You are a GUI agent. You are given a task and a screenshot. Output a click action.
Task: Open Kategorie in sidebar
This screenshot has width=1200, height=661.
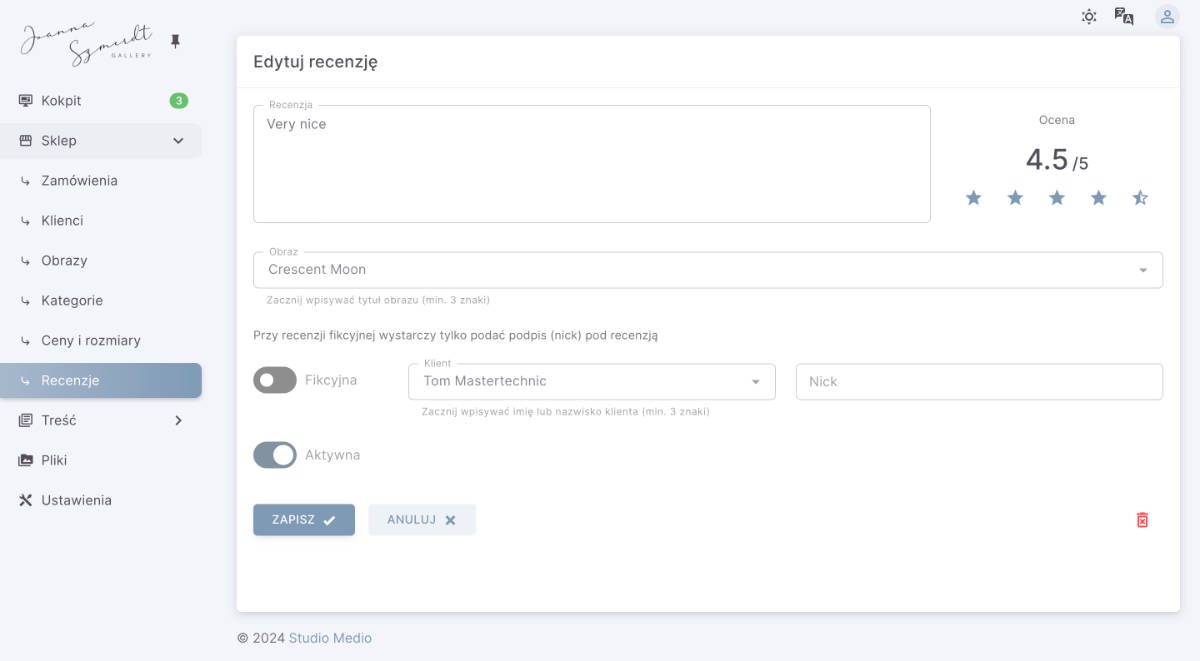point(101,301)
